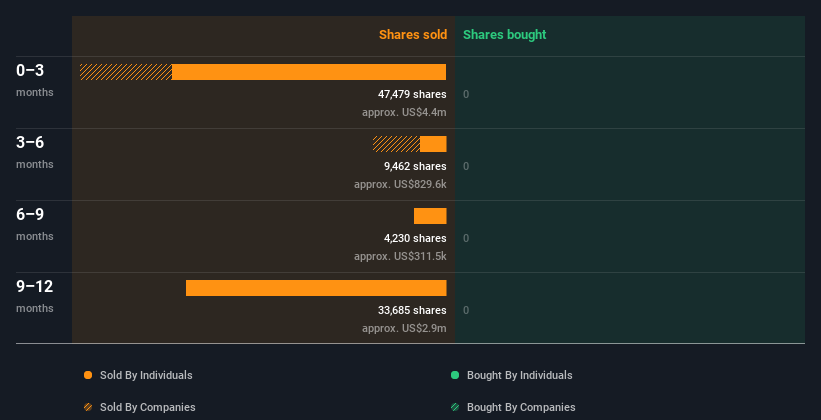Click the green Bought By Individuals legend dot

coord(455,375)
